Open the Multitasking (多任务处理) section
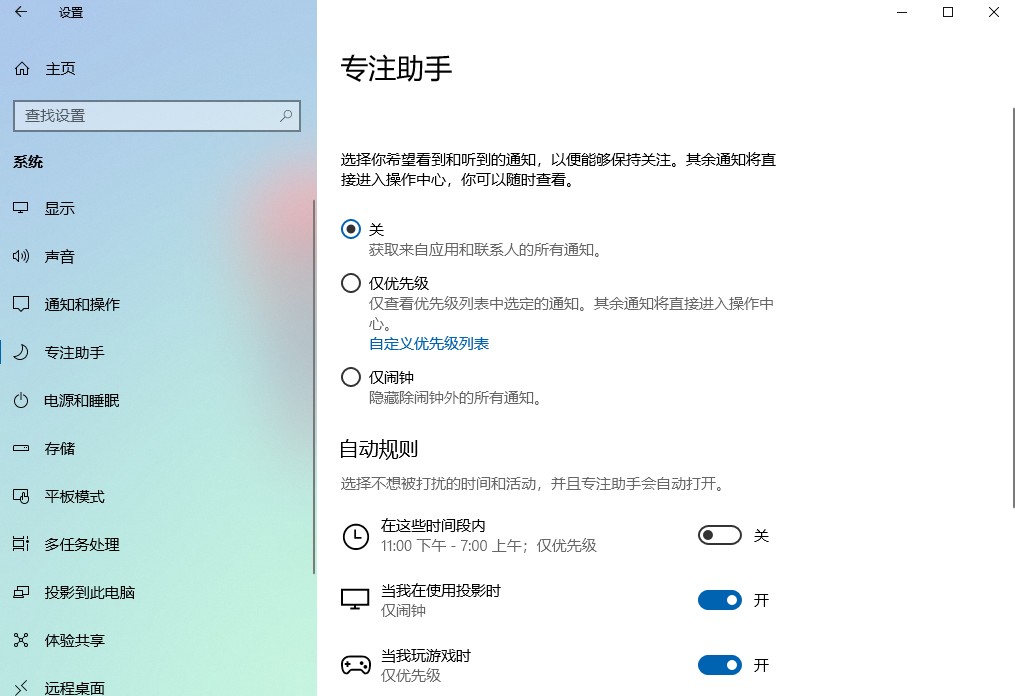This screenshot has width=1015, height=696. (82, 545)
